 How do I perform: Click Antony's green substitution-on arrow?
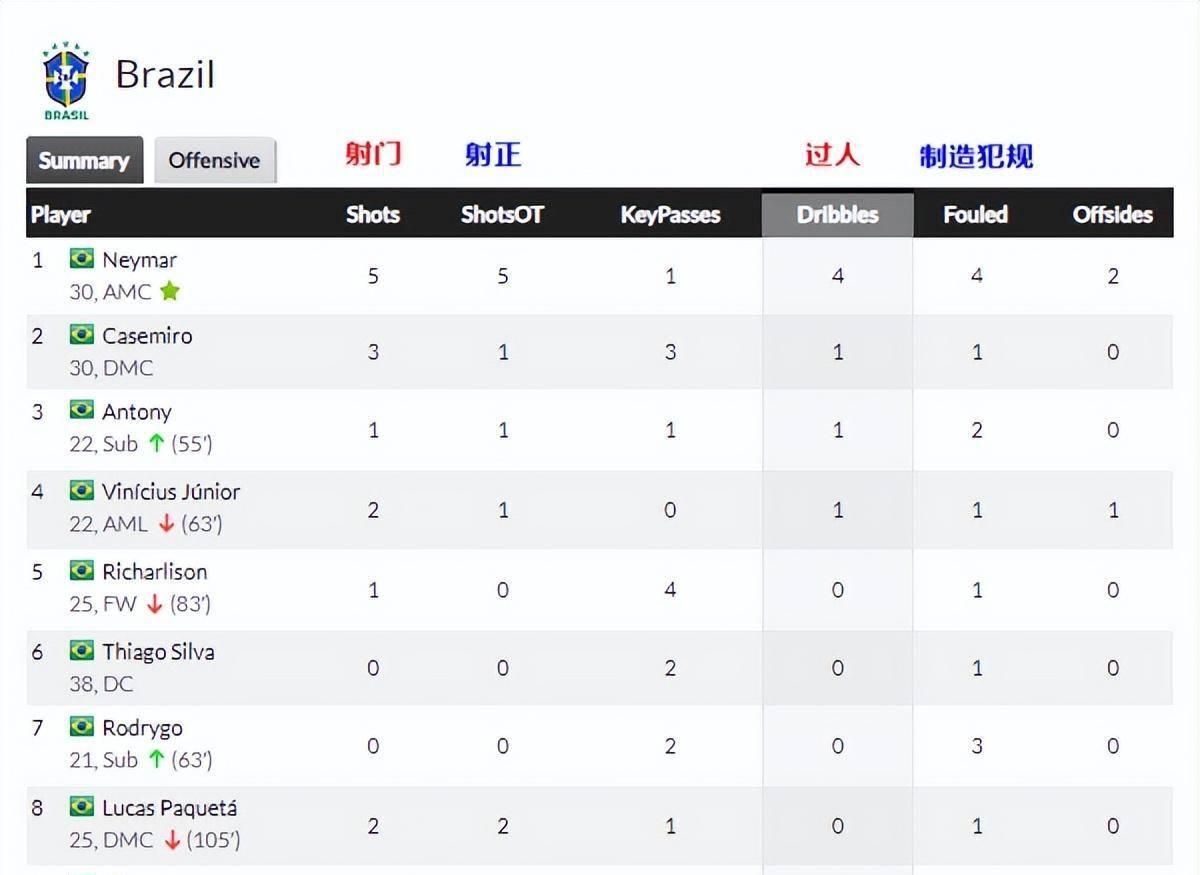(x=156, y=444)
